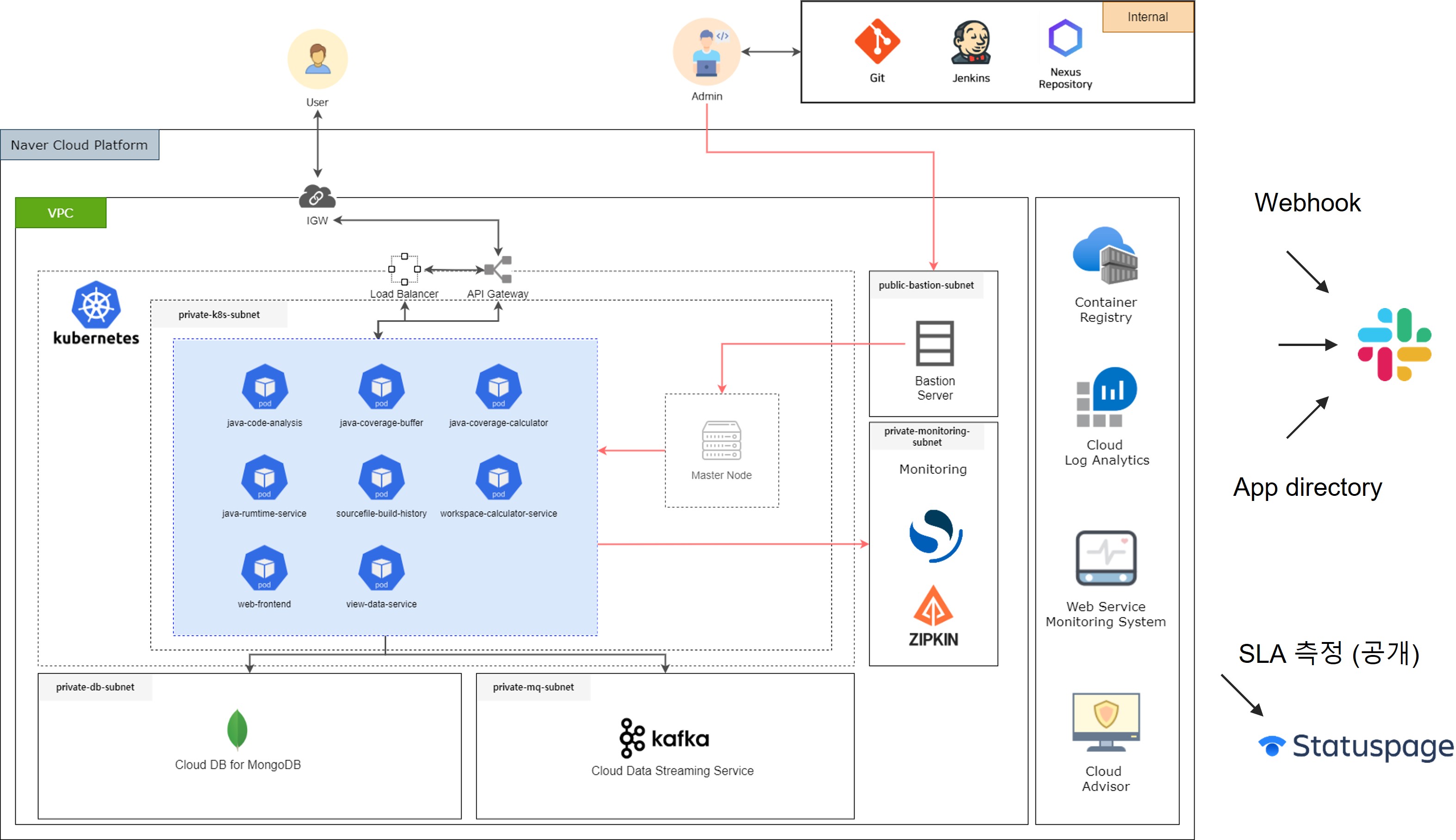Click the java-rumtime-service pod icon
The height and width of the screenshot is (840, 1456).
[264, 477]
